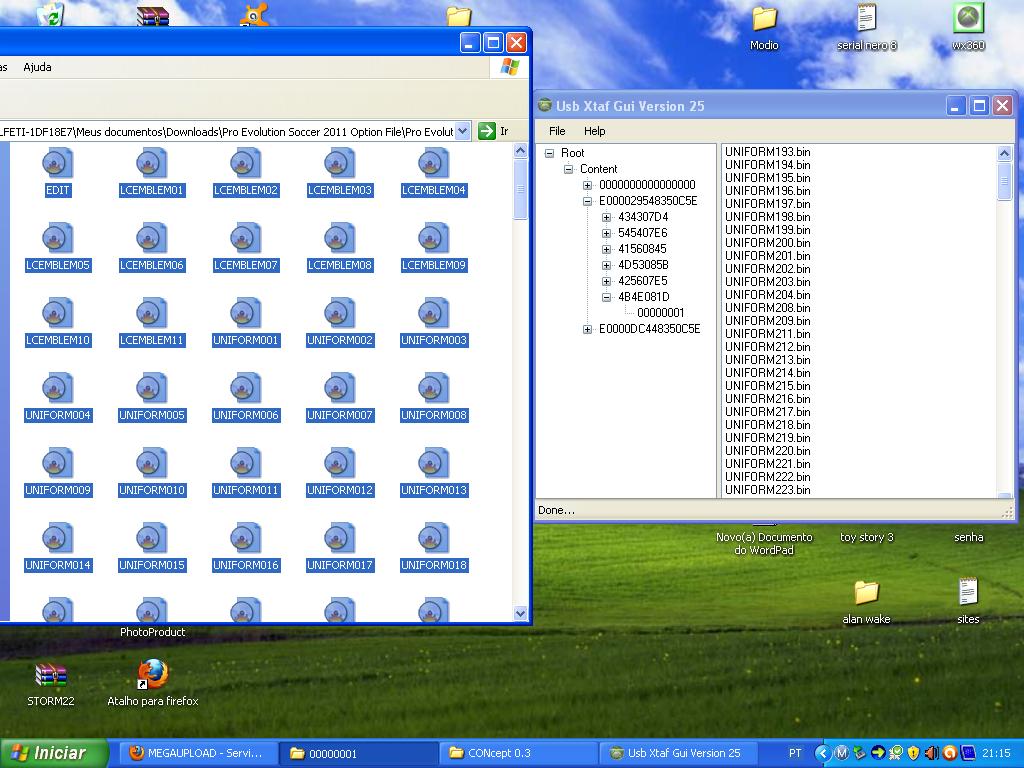Switch to Usb Xtaf Gui taskbar button

(x=679, y=753)
